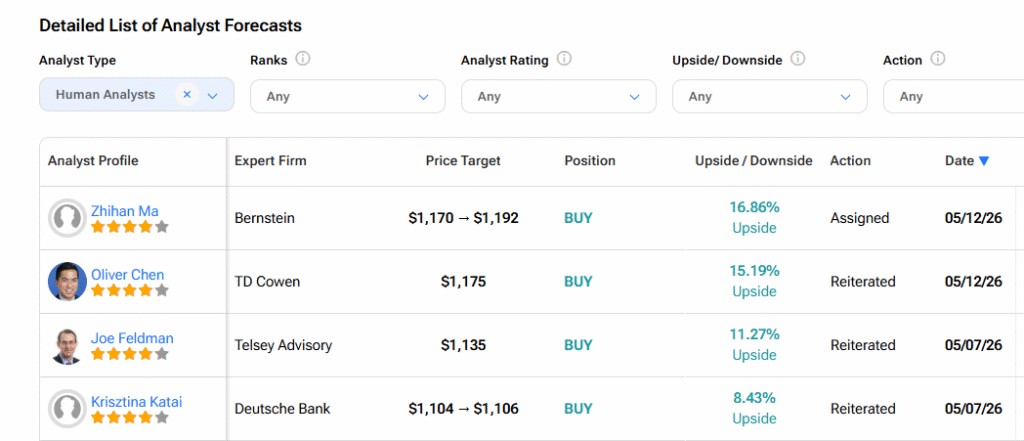Screen dimensions: 1024x441
Task: Open Oliver Chen analyst profile link
Action: (x=127, y=274)
